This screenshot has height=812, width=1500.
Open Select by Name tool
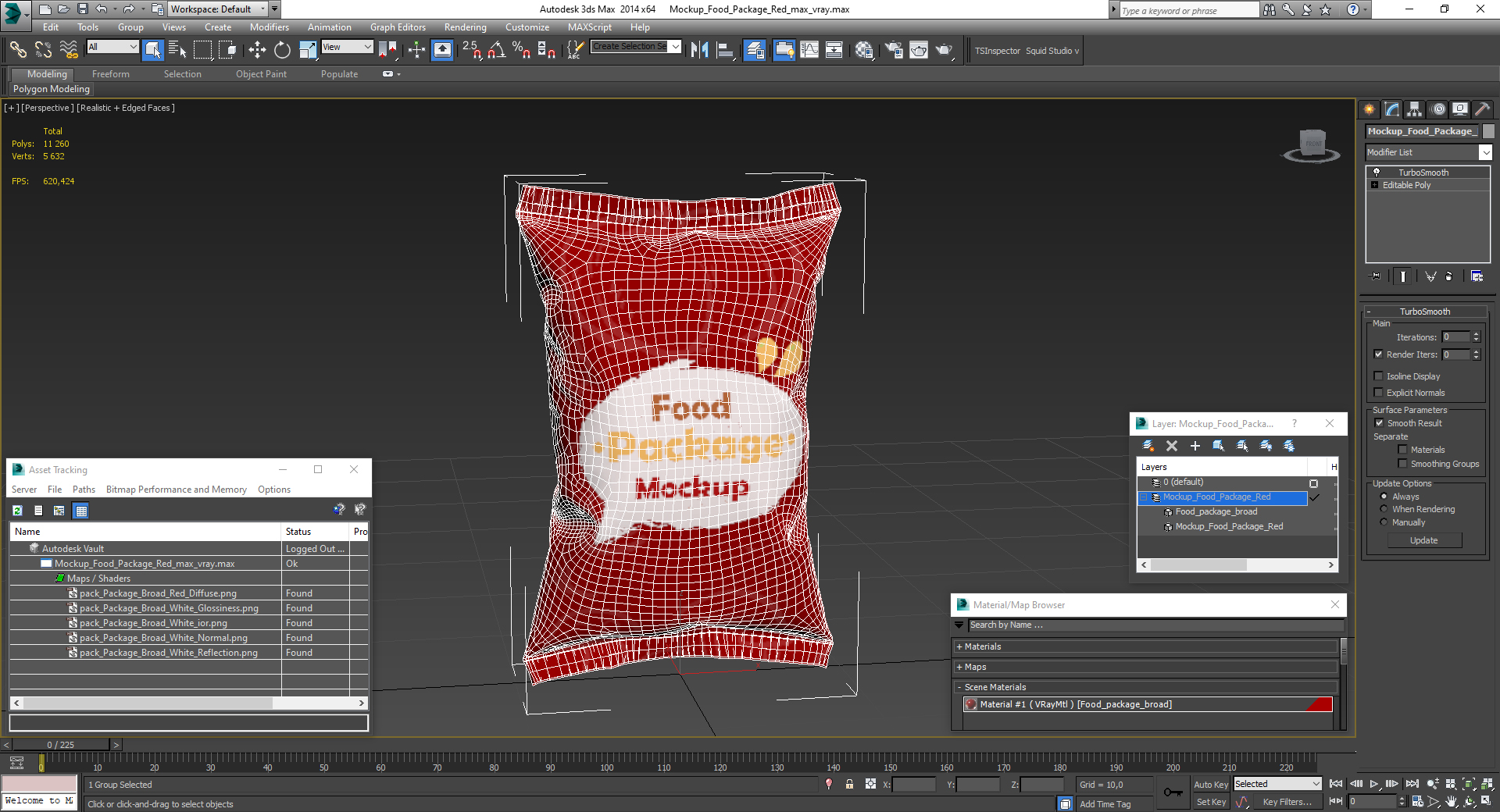[177, 51]
